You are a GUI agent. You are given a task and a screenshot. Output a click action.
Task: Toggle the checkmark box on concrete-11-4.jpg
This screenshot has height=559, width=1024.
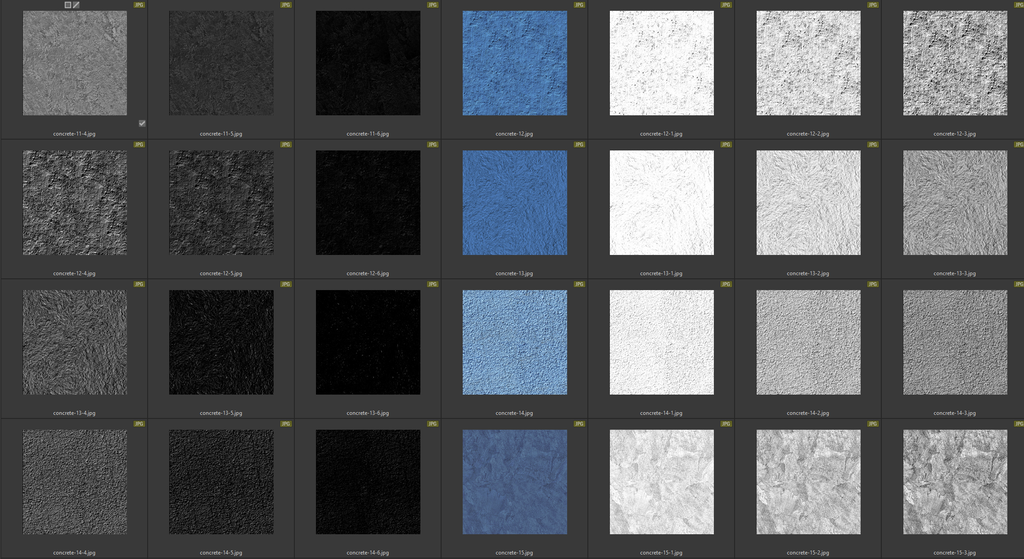click(x=142, y=123)
